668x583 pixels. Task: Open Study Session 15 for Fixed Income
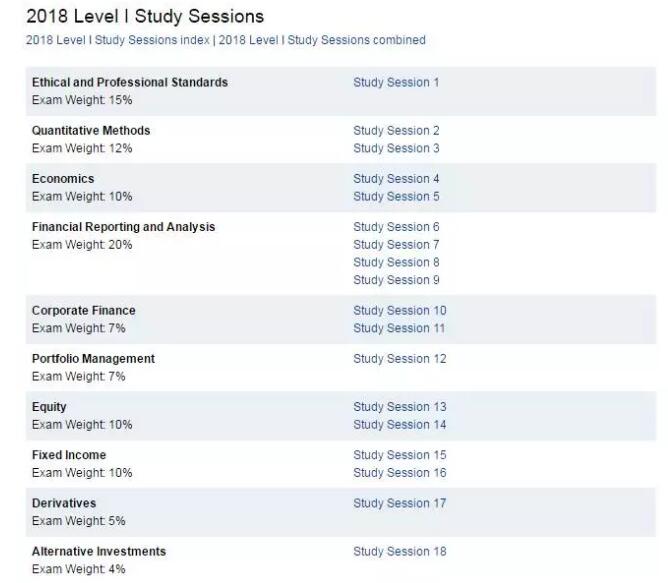pyautogui.click(x=400, y=455)
